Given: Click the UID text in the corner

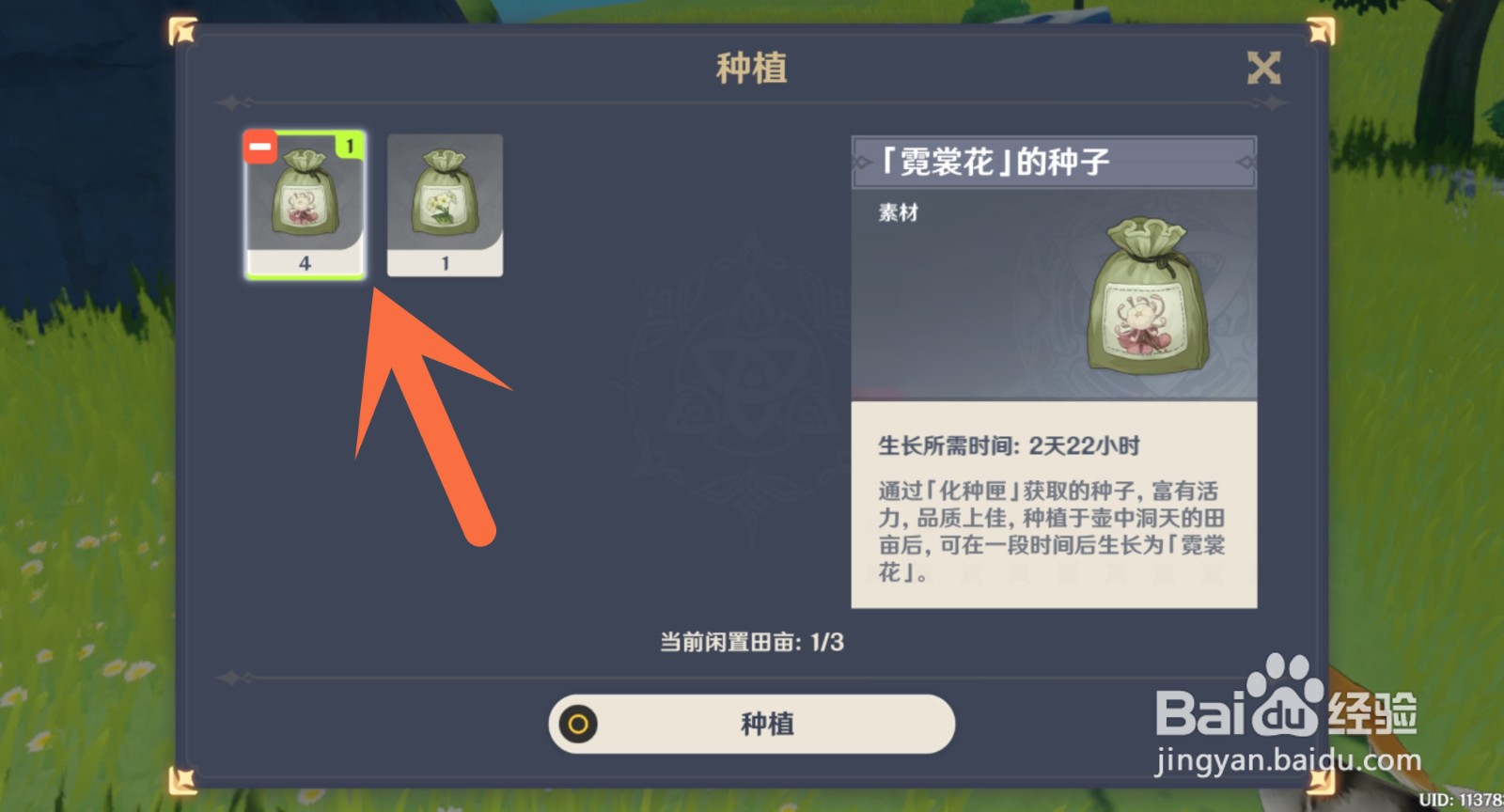Looking at the screenshot, I should click(1461, 800).
